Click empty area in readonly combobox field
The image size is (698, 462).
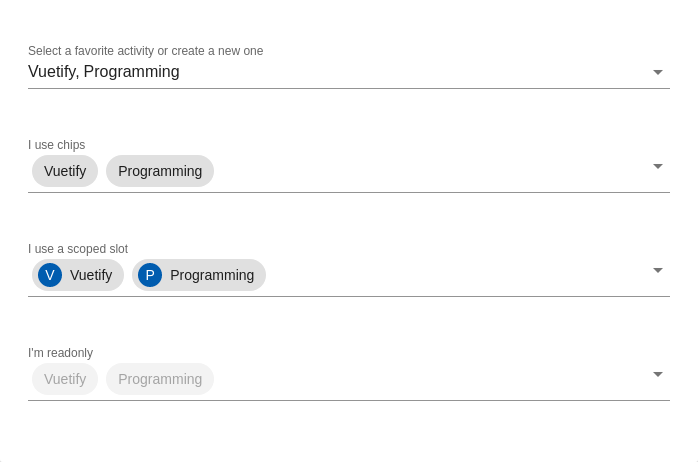[x=427, y=379]
